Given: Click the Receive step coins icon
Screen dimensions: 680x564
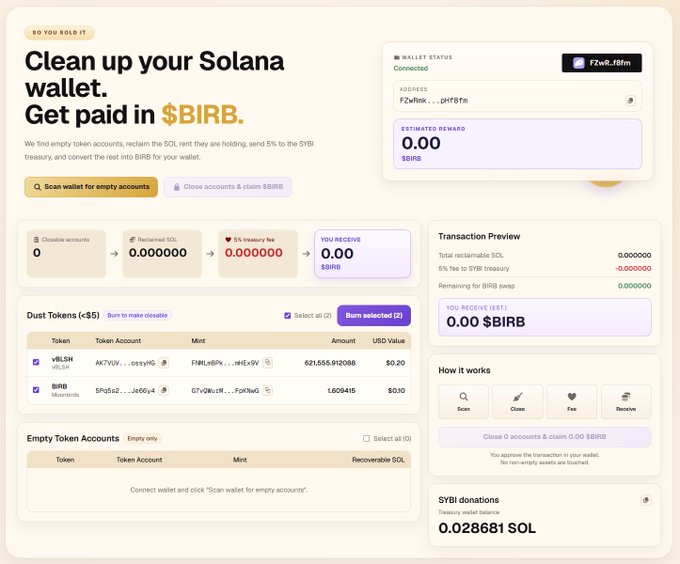Looking at the screenshot, I should coord(625,397).
